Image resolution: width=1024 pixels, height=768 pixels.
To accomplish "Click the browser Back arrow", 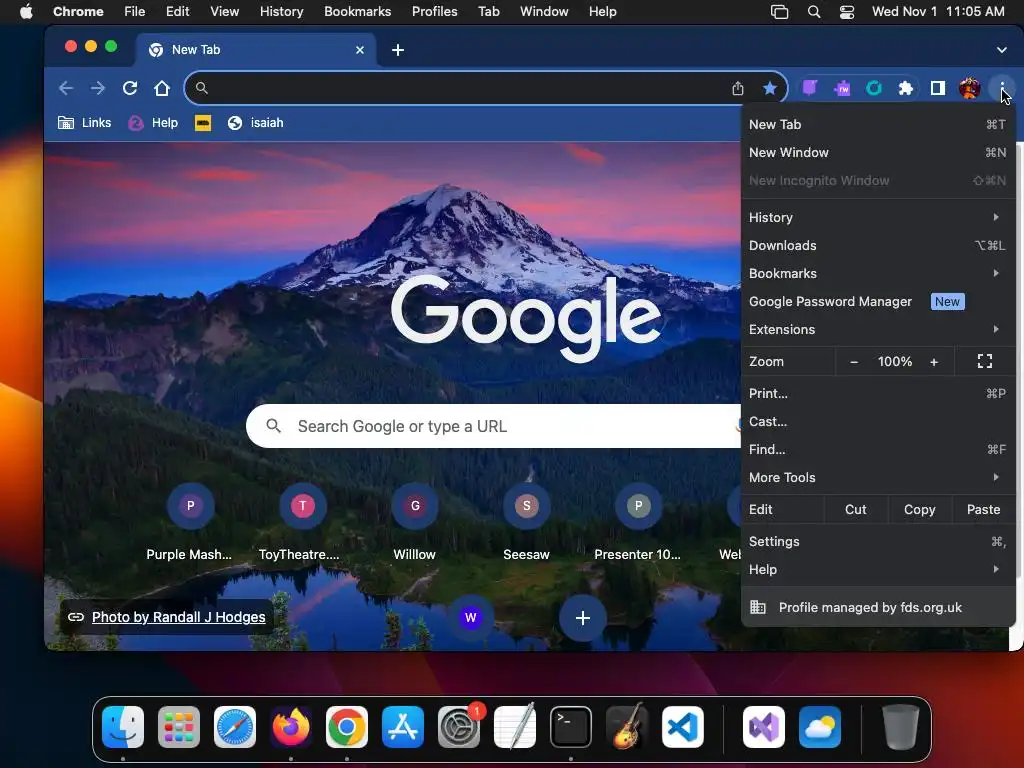I will 66,88.
